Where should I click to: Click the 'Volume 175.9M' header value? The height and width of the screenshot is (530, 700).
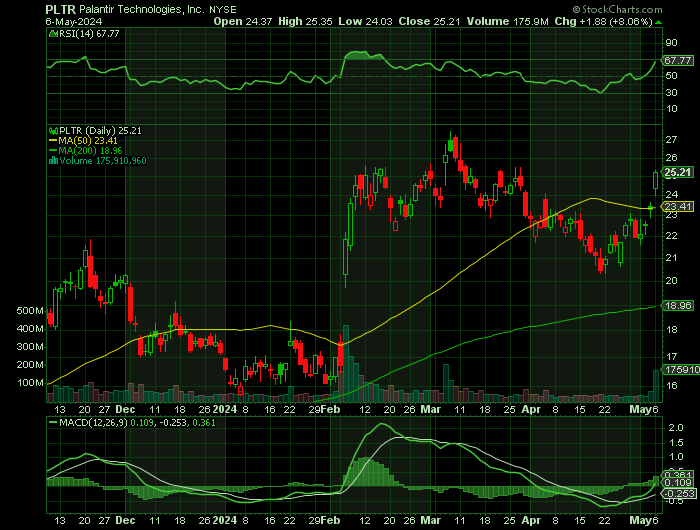click(x=508, y=21)
